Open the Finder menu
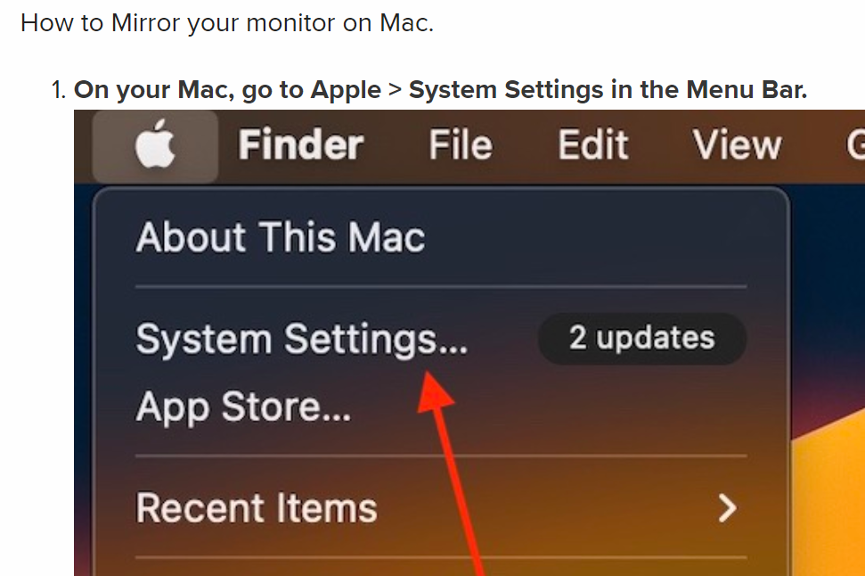Screen dimensions: 866x577 [301, 145]
